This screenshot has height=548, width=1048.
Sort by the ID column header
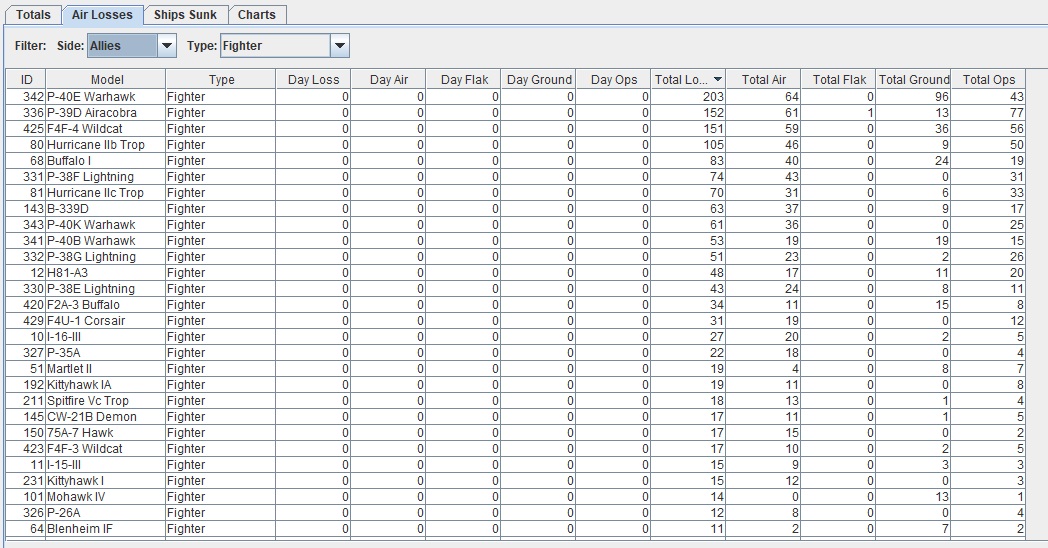26,80
